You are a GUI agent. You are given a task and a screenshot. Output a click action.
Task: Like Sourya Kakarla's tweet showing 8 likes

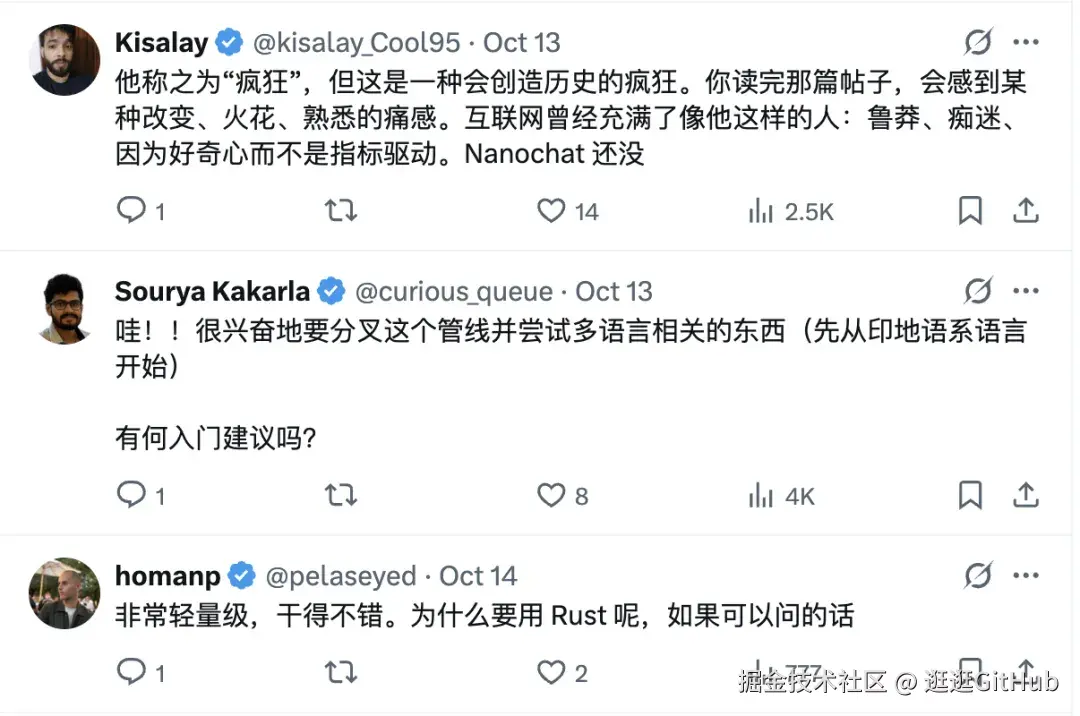(551, 494)
